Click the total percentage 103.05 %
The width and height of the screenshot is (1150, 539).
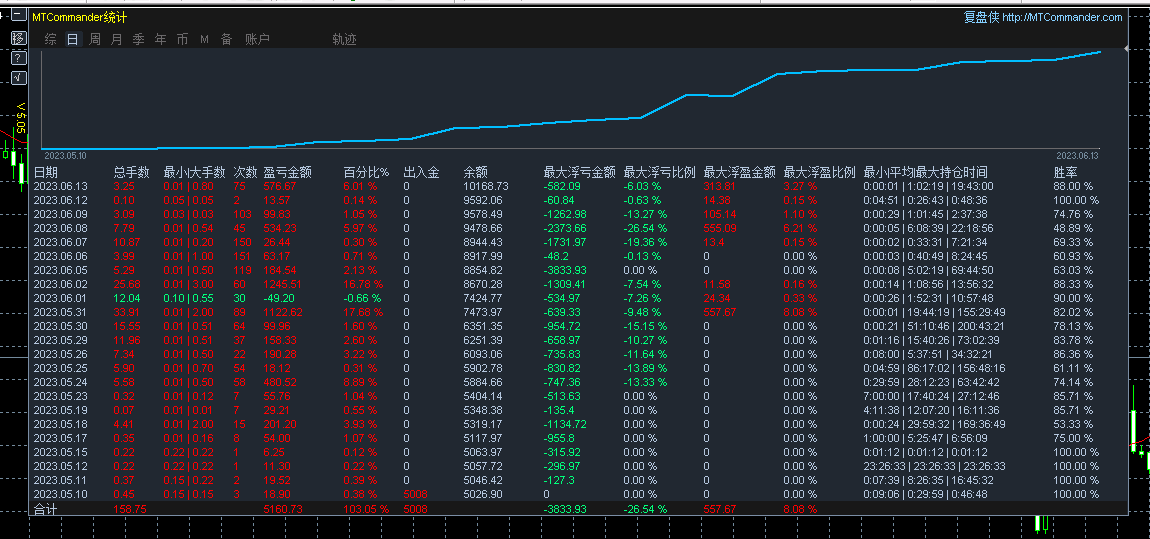point(366,508)
